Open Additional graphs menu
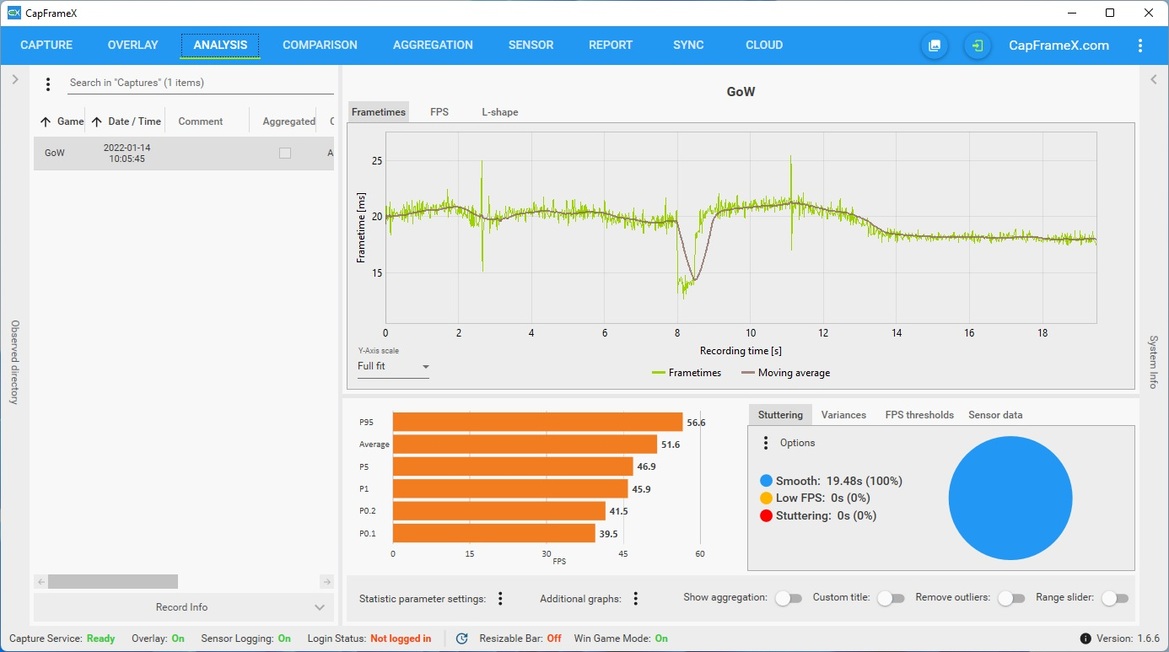 coord(635,598)
